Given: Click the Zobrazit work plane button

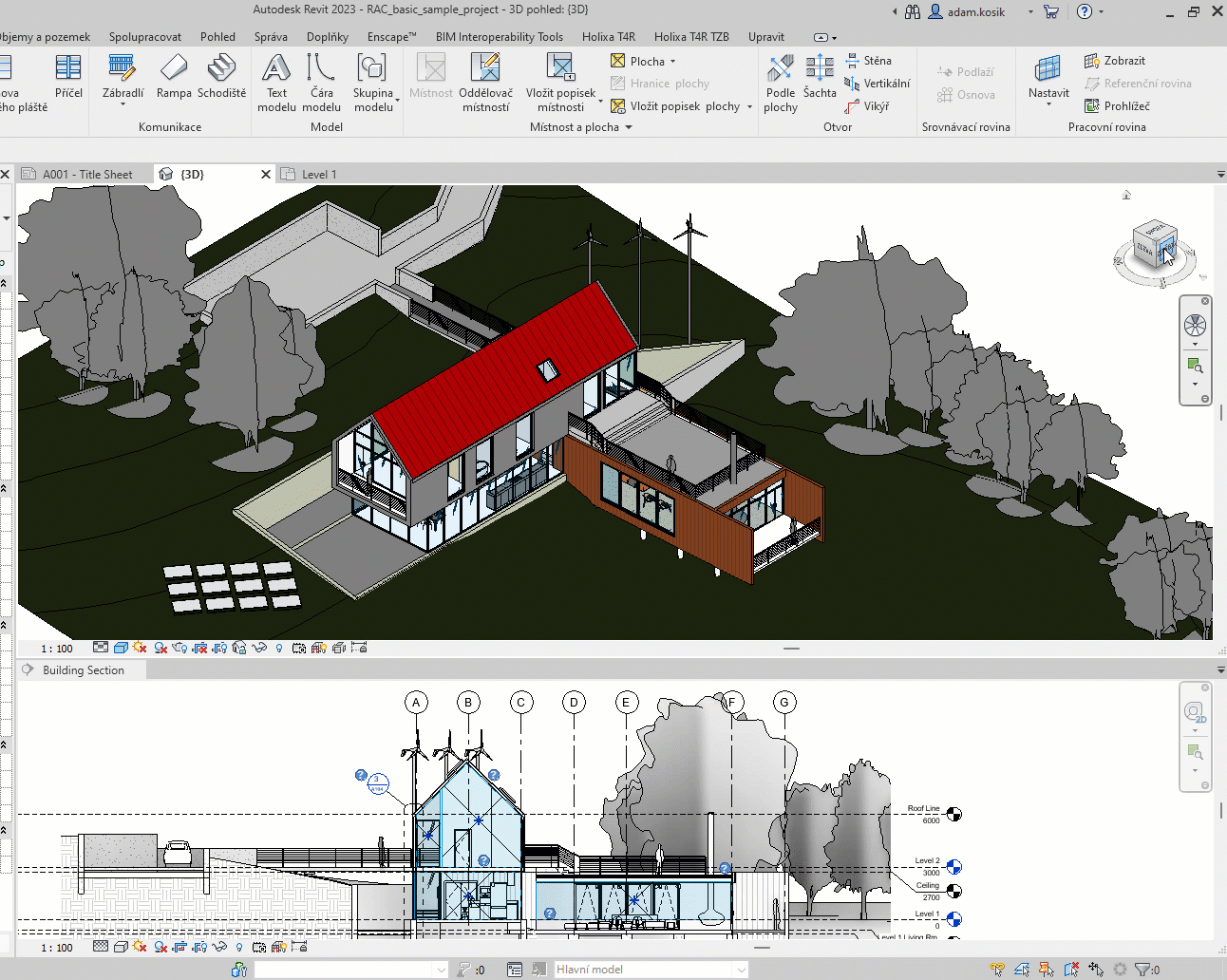Looking at the screenshot, I should pyautogui.click(x=1115, y=61).
